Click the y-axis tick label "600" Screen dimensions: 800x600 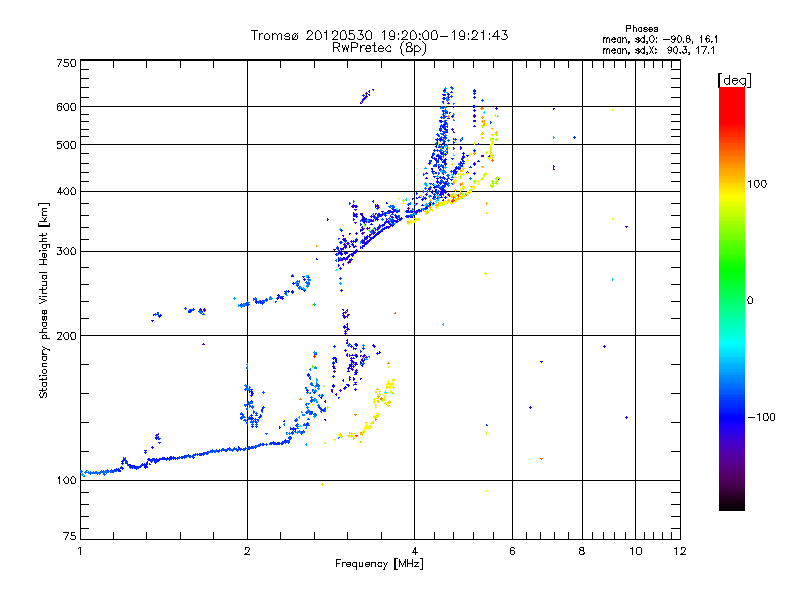coord(66,107)
